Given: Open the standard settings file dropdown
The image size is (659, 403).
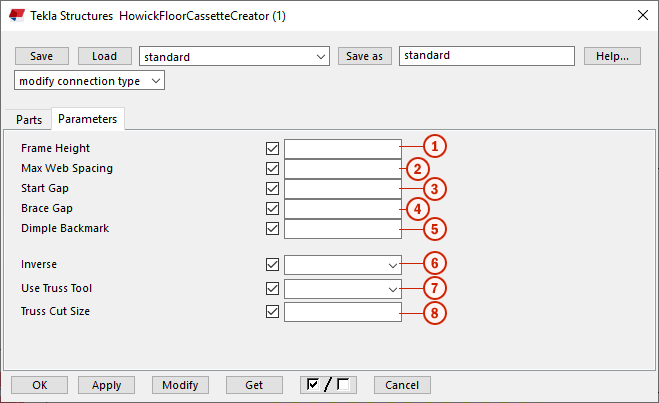Looking at the screenshot, I should (x=234, y=56).
